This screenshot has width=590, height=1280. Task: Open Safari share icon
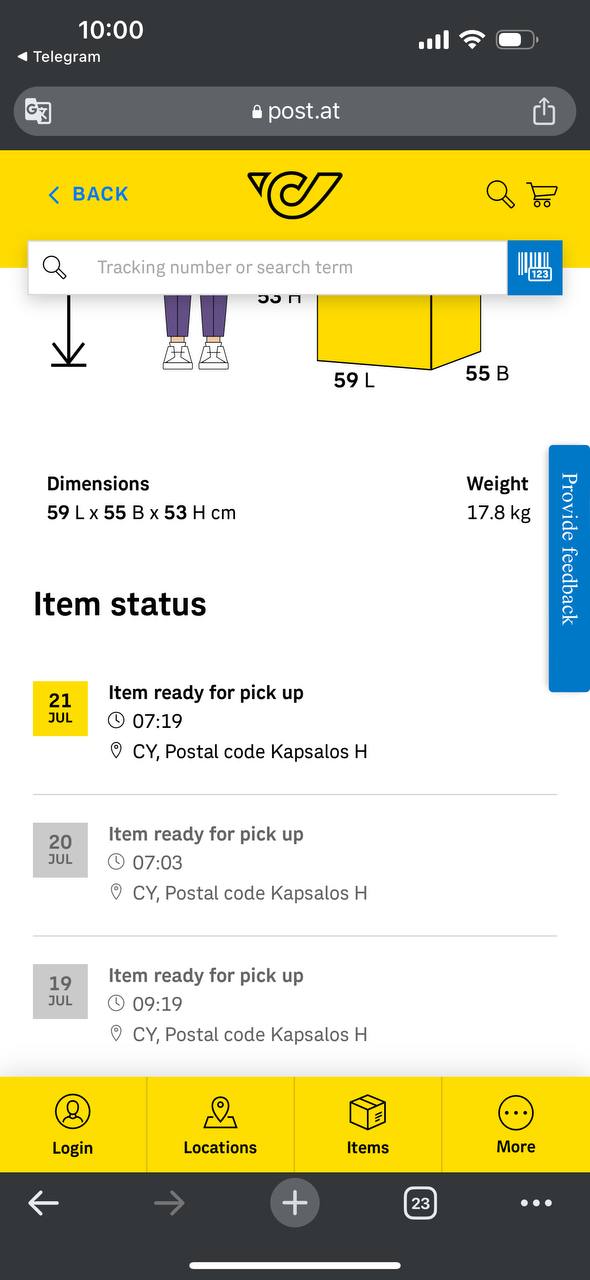(543, 110)
